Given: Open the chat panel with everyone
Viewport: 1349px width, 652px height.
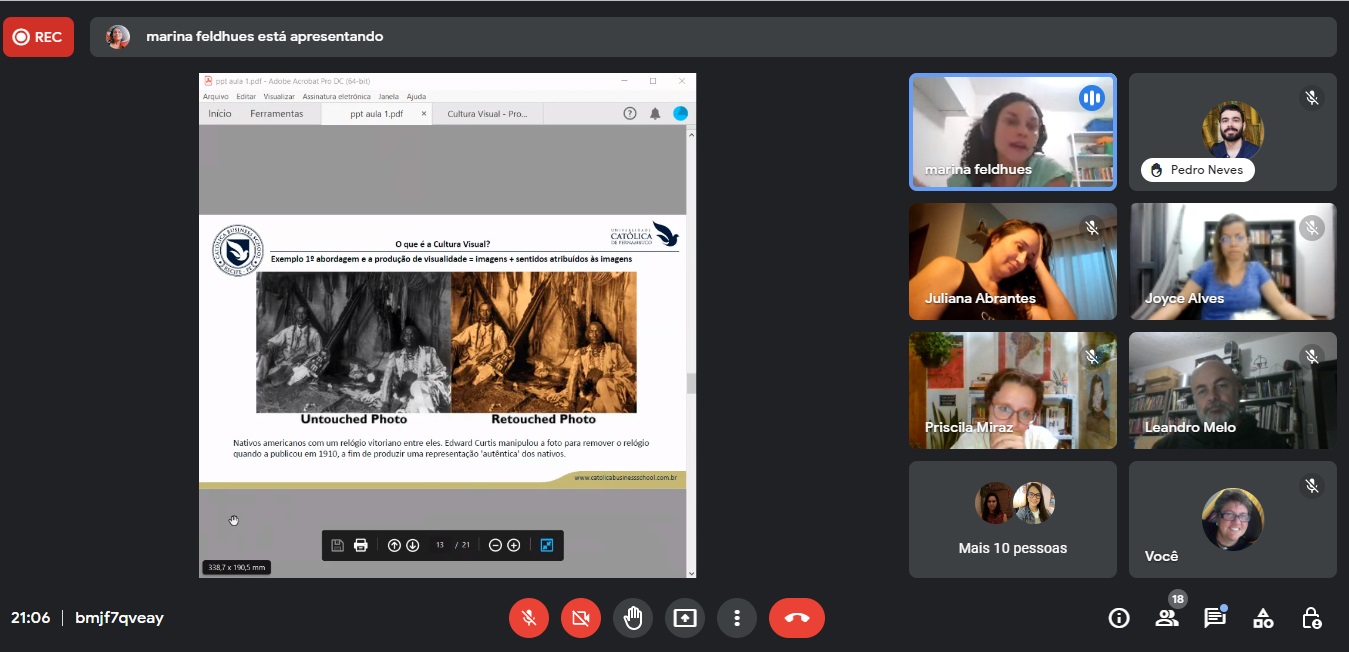Looking at the screenshot, I should [1215, 617].
